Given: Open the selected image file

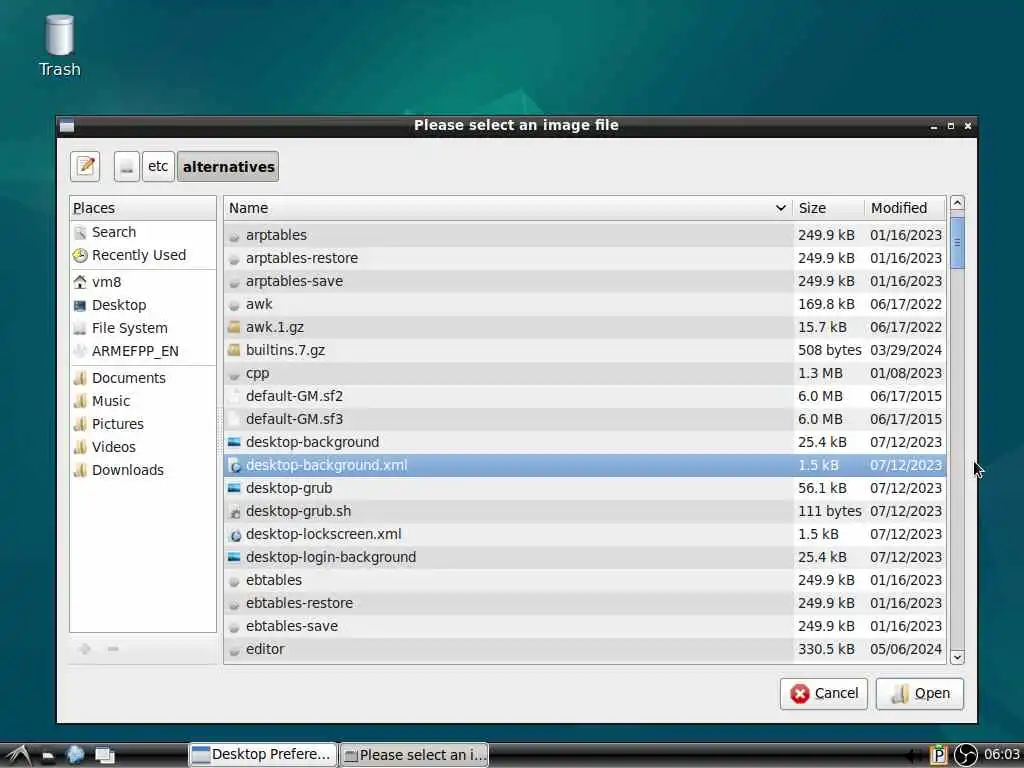Looking at the screenshot, I should click(x=920, y=694).
